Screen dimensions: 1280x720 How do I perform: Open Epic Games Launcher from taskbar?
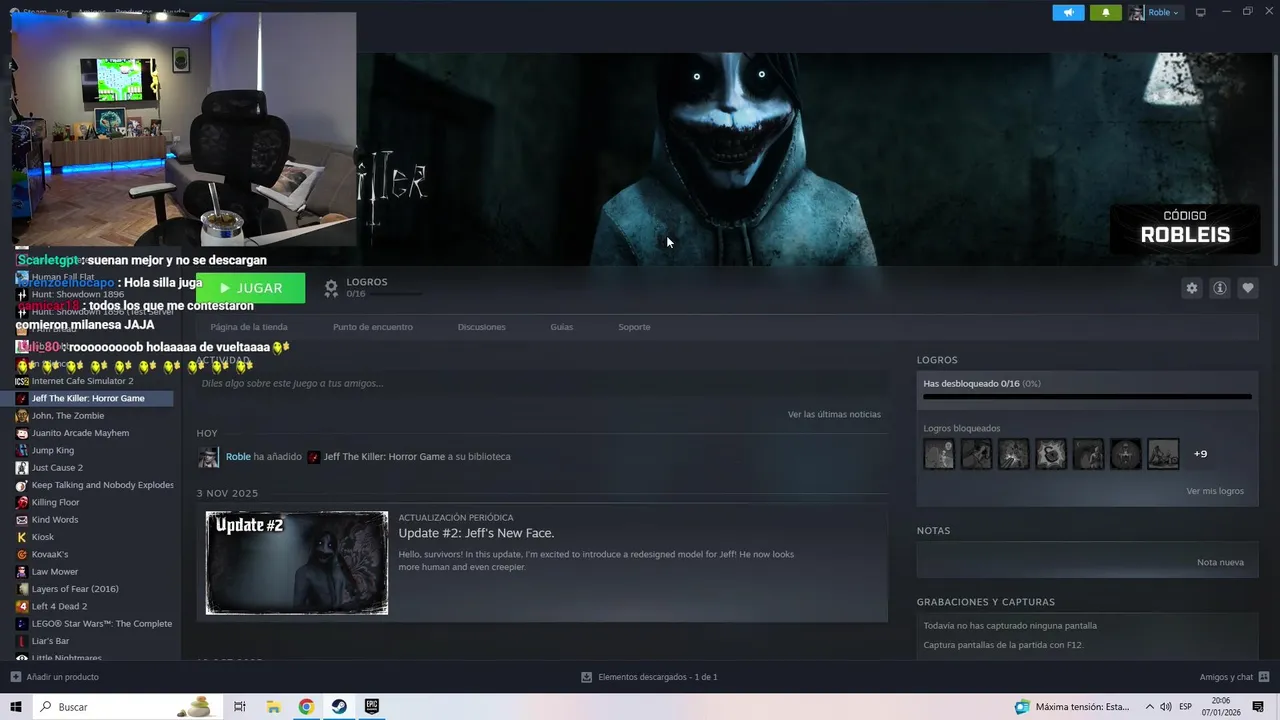(372, 707)
